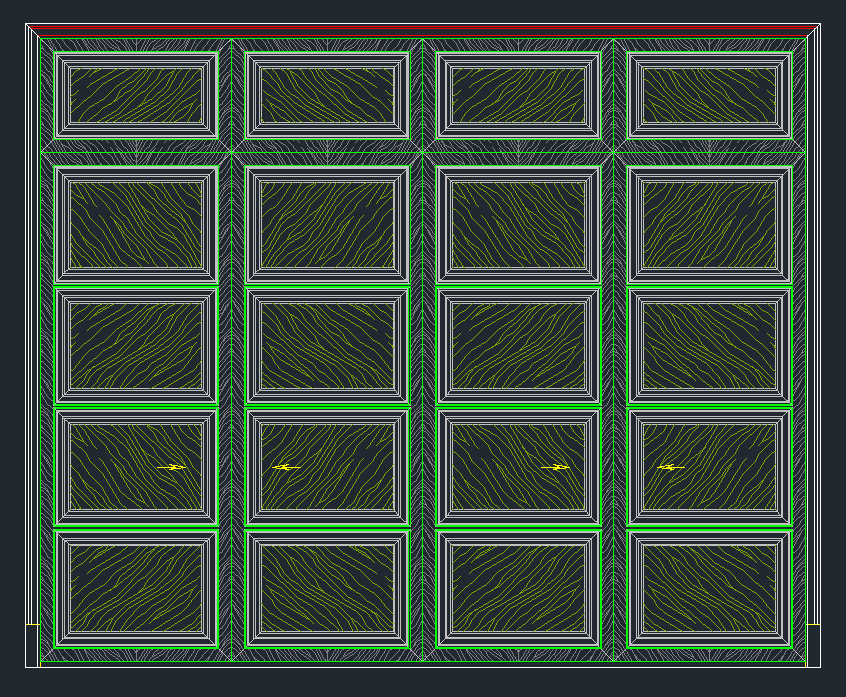Click the third-row panel in the third column

point(518,346)
